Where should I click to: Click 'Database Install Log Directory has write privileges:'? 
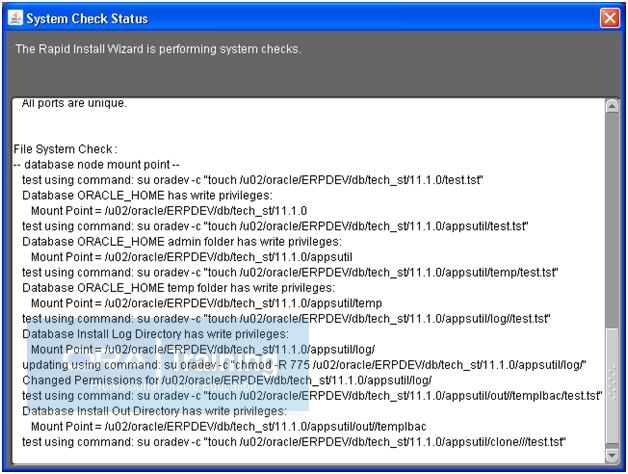click(x=155, y=334)
